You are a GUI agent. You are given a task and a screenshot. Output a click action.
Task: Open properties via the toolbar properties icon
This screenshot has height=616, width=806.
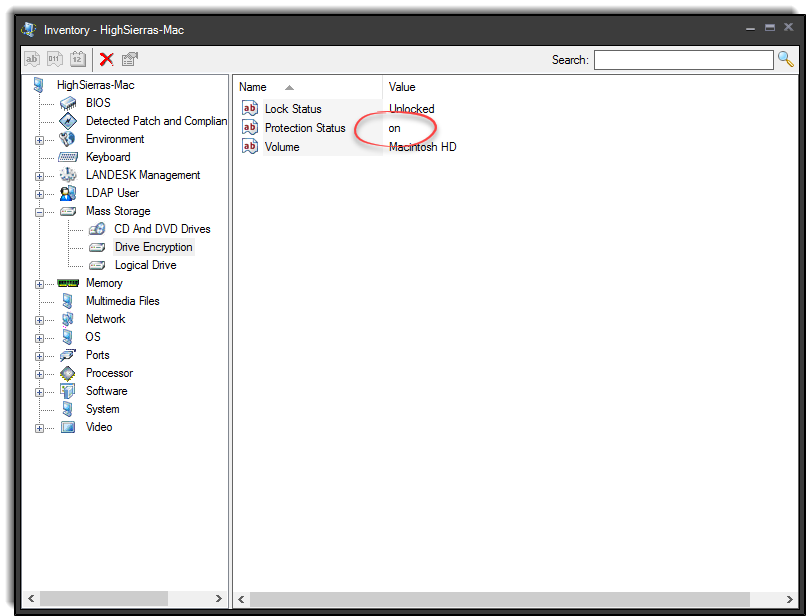[x=128, y=59]
